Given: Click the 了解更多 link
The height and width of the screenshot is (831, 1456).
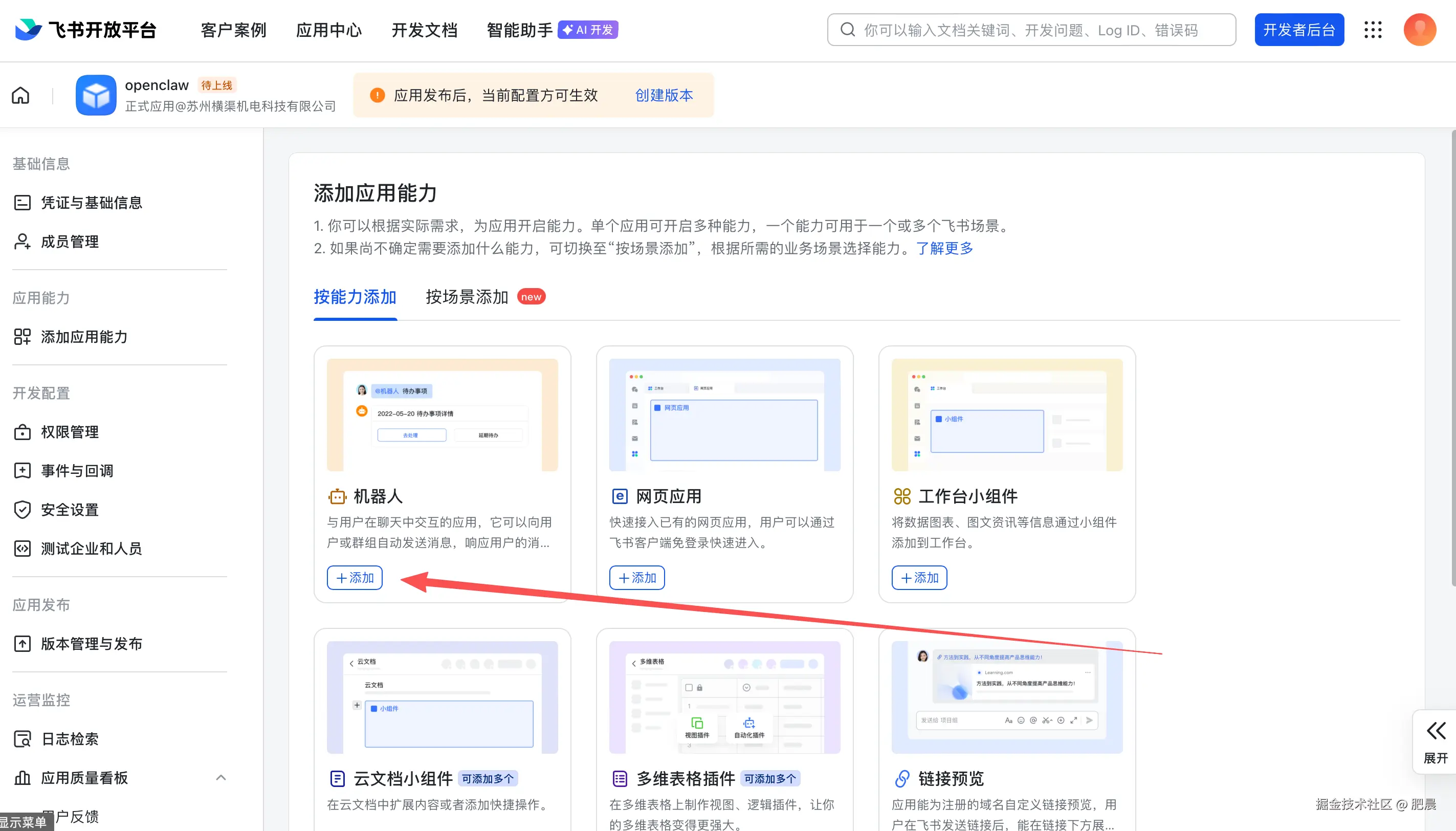Looking at the screenshot, I should tap(944, 248).
